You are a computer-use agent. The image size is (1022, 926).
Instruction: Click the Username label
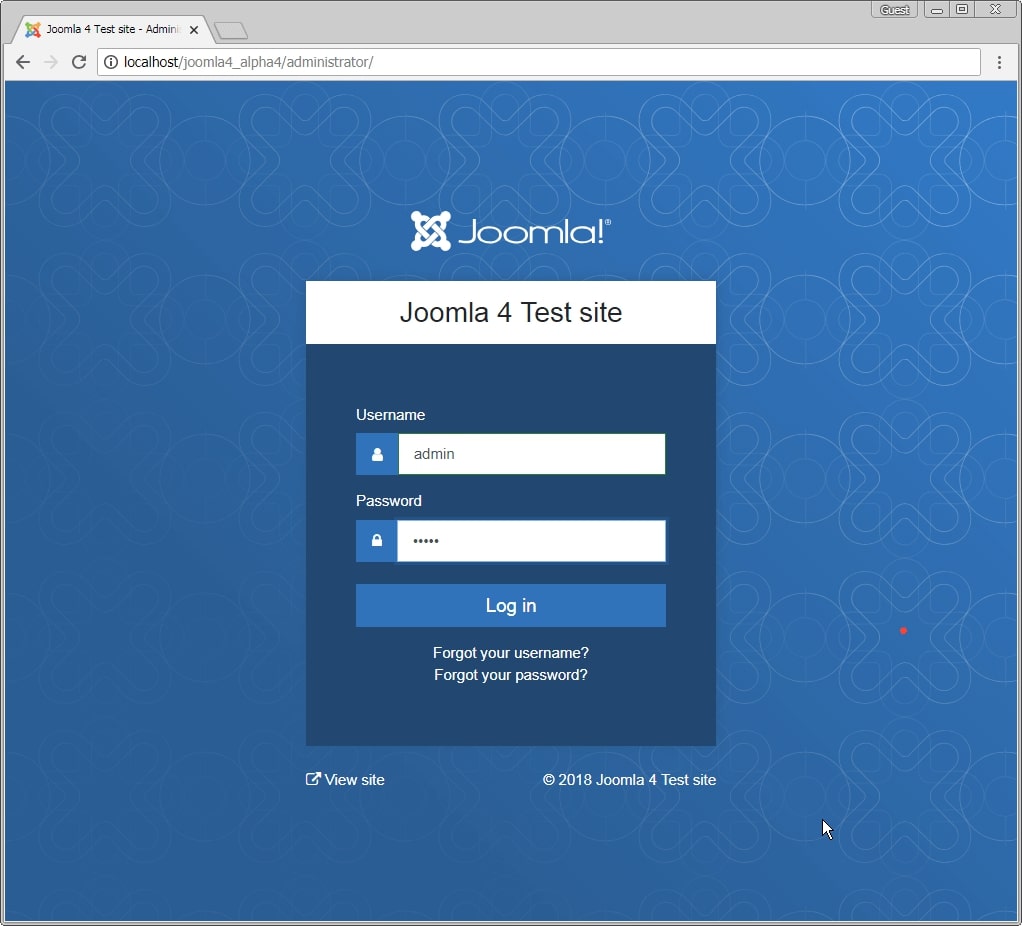[390, 415]
